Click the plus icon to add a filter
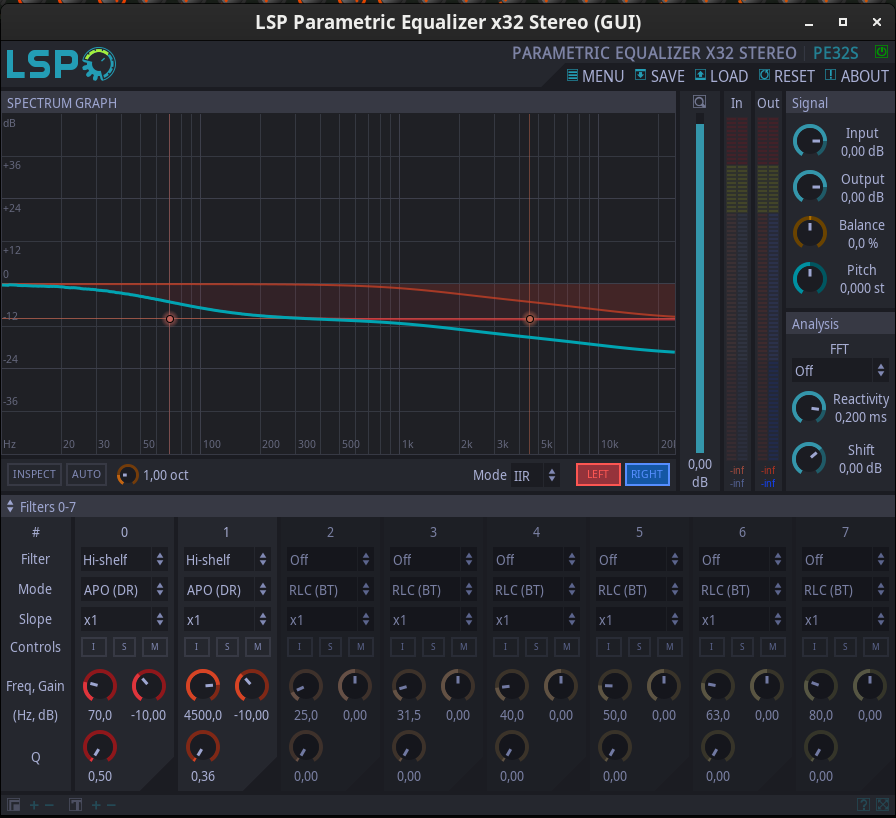 (x=33, y=804)
